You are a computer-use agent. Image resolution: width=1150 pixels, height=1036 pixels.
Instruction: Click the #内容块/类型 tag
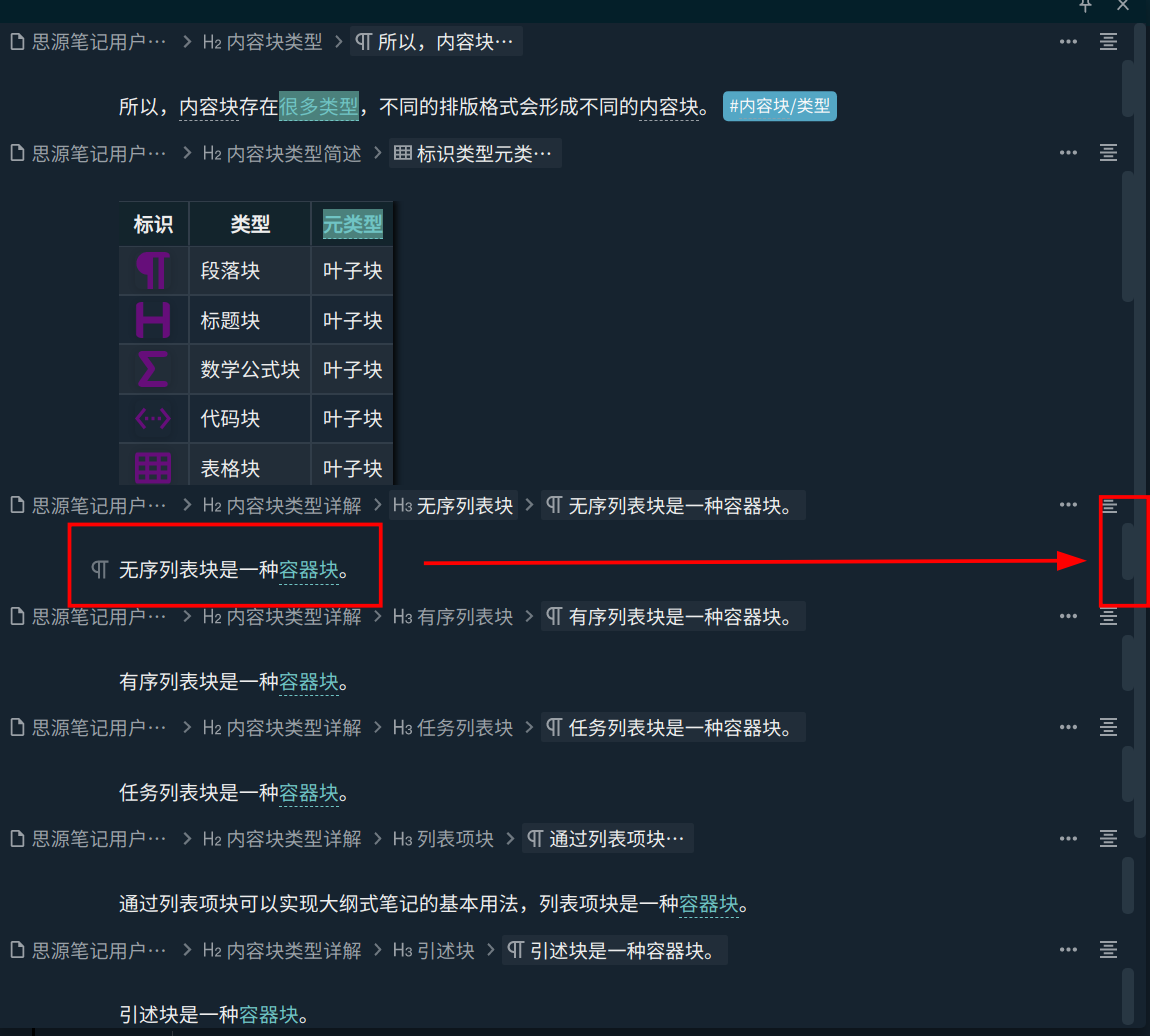[780, 106]
